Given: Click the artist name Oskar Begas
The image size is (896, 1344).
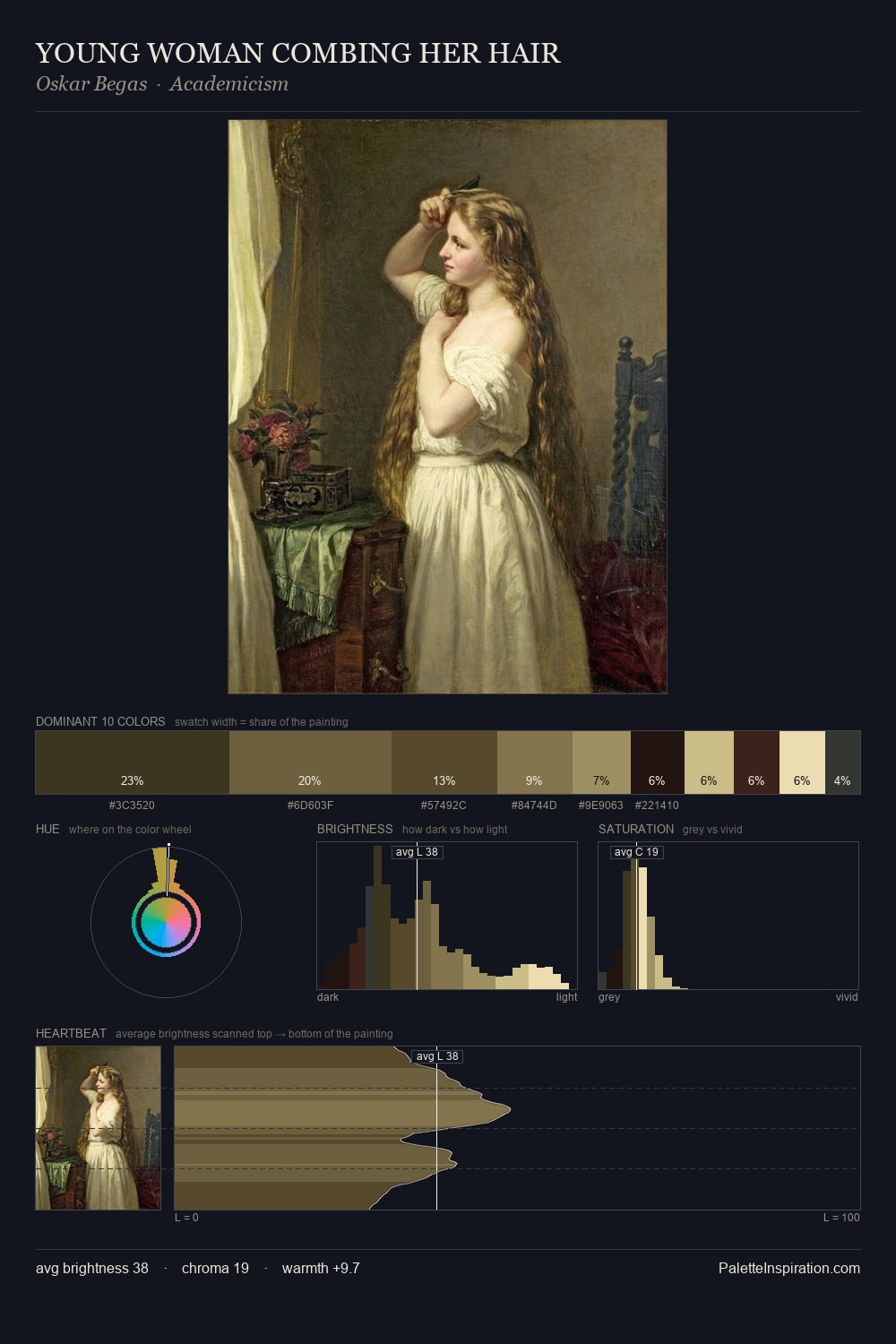Looking at the screenshot, I should (x=91, y=84).
